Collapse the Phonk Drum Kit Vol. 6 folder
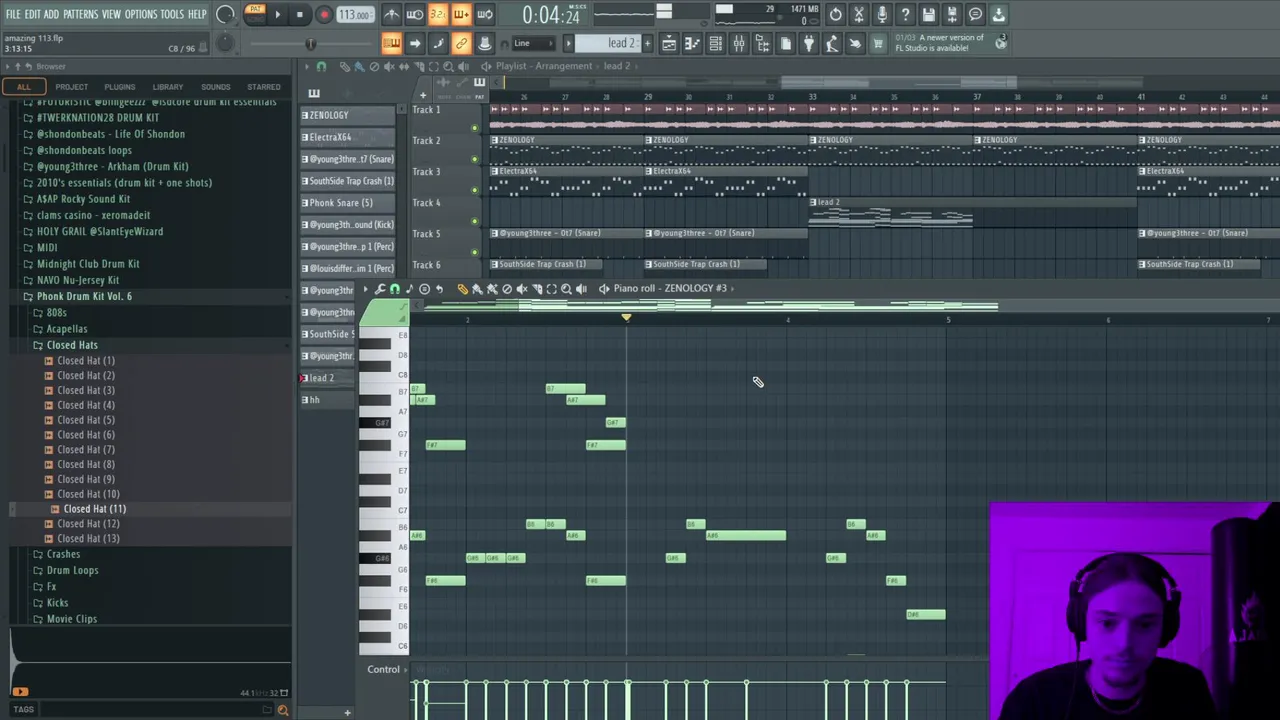This screenshot has width=1280, height=720. (x=84, y=296)
